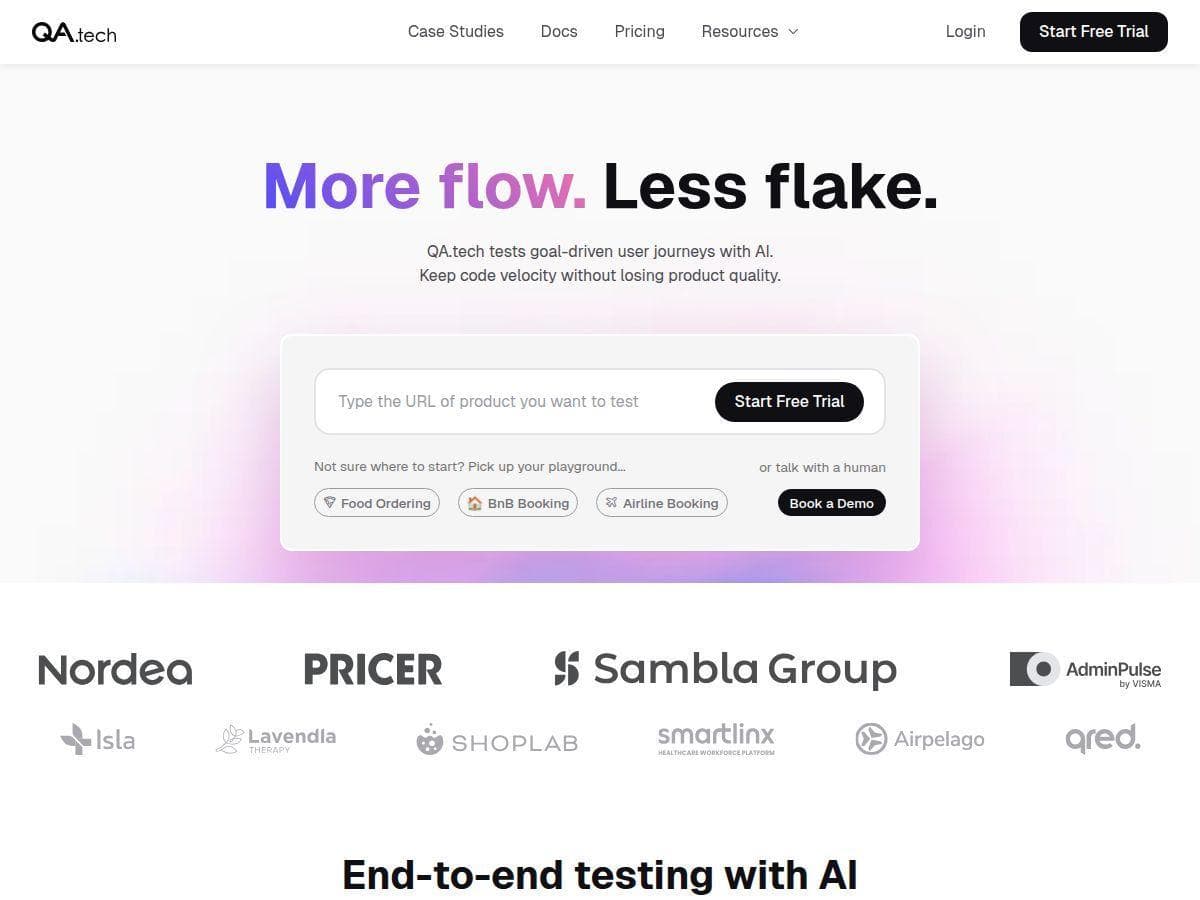The height and width of the screenshot is (900, 1200).
Task: Open the Pricing page
Action: (x=639, y=31)
